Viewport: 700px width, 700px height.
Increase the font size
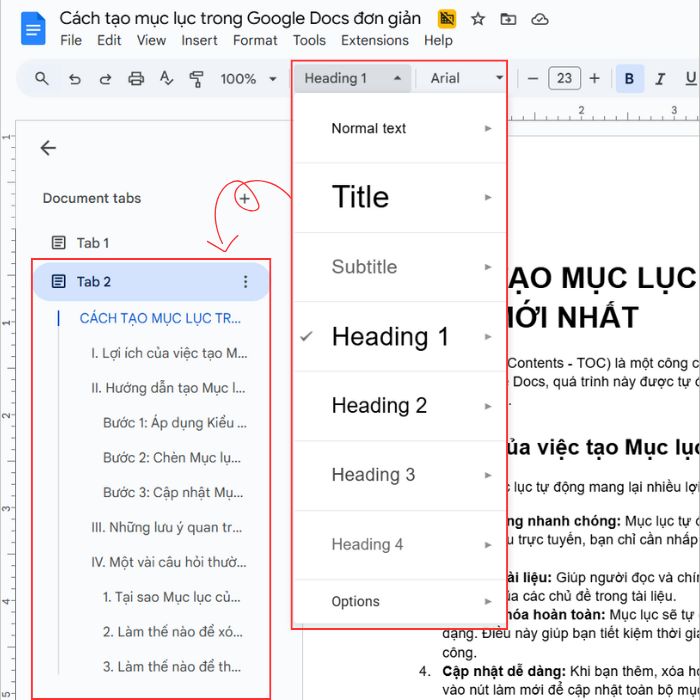[594, 79]
